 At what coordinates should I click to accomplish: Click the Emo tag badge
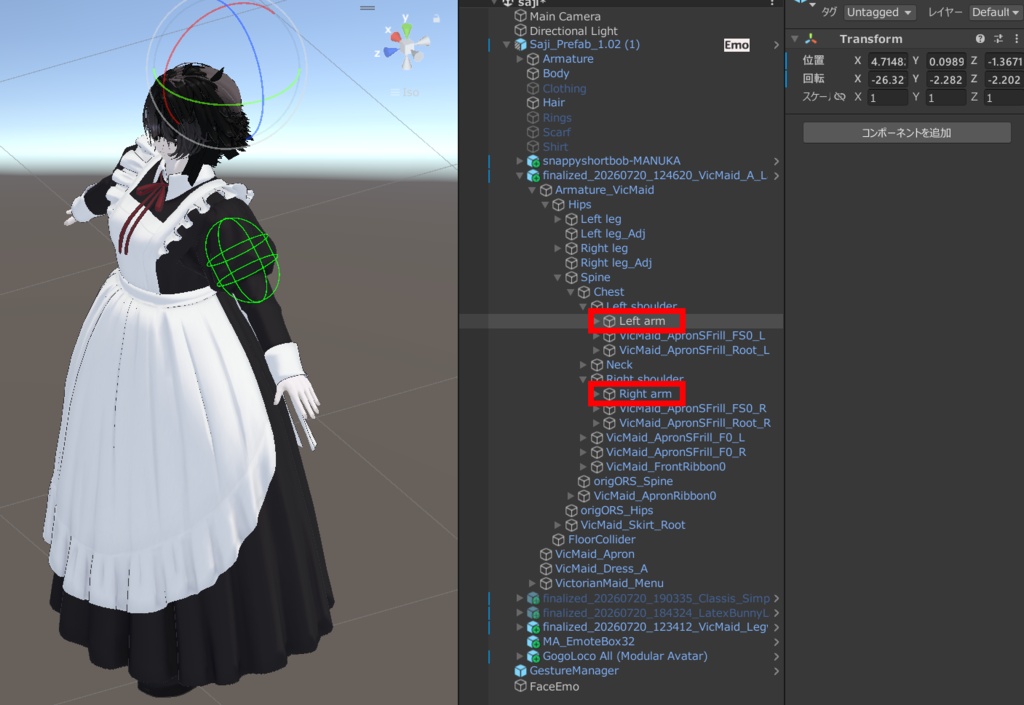736,45
